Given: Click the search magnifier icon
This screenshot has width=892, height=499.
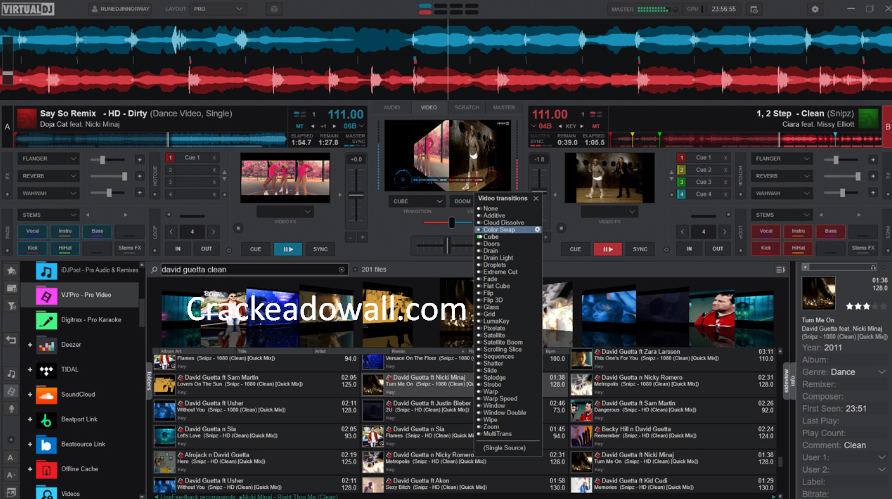Looking at the screenshot, I should coord(154,270).
